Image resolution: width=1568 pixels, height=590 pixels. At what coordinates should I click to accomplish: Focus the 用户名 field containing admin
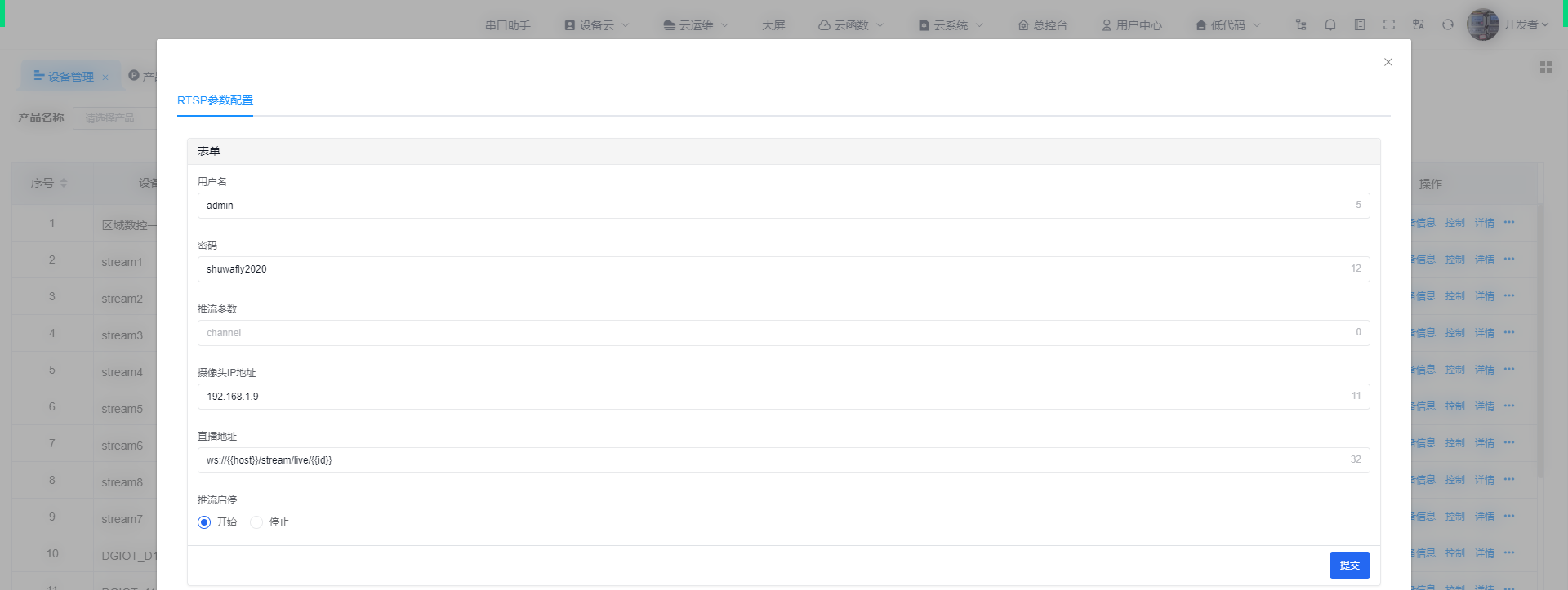tap(783, 206)
